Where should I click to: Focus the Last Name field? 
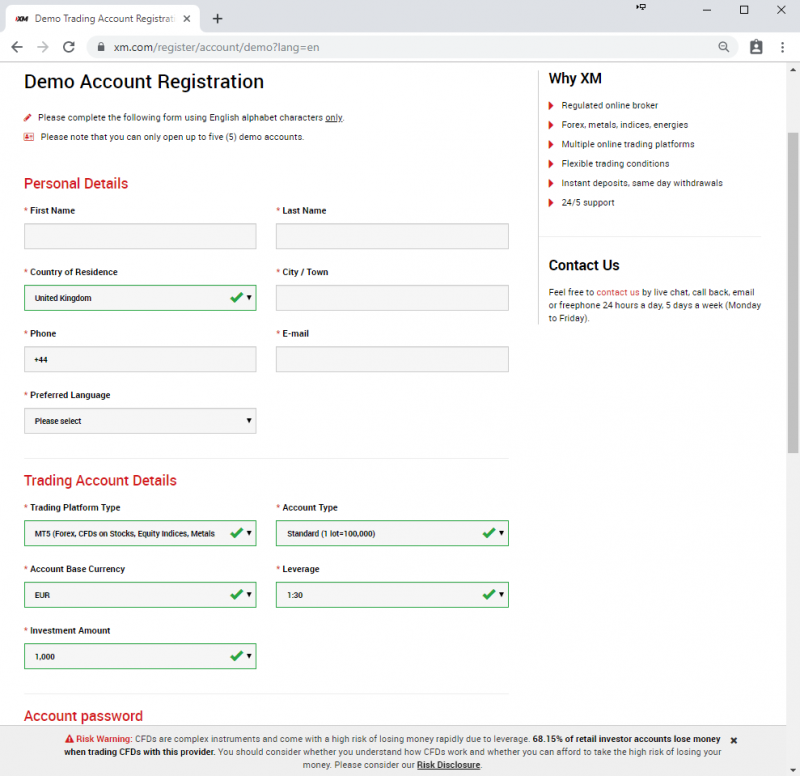coord(392,236)
